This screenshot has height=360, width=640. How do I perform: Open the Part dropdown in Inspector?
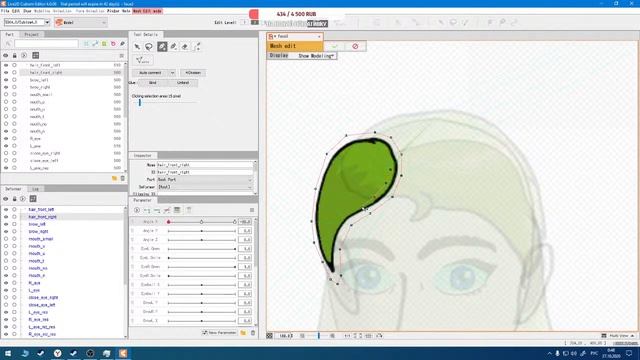[205, 180]
